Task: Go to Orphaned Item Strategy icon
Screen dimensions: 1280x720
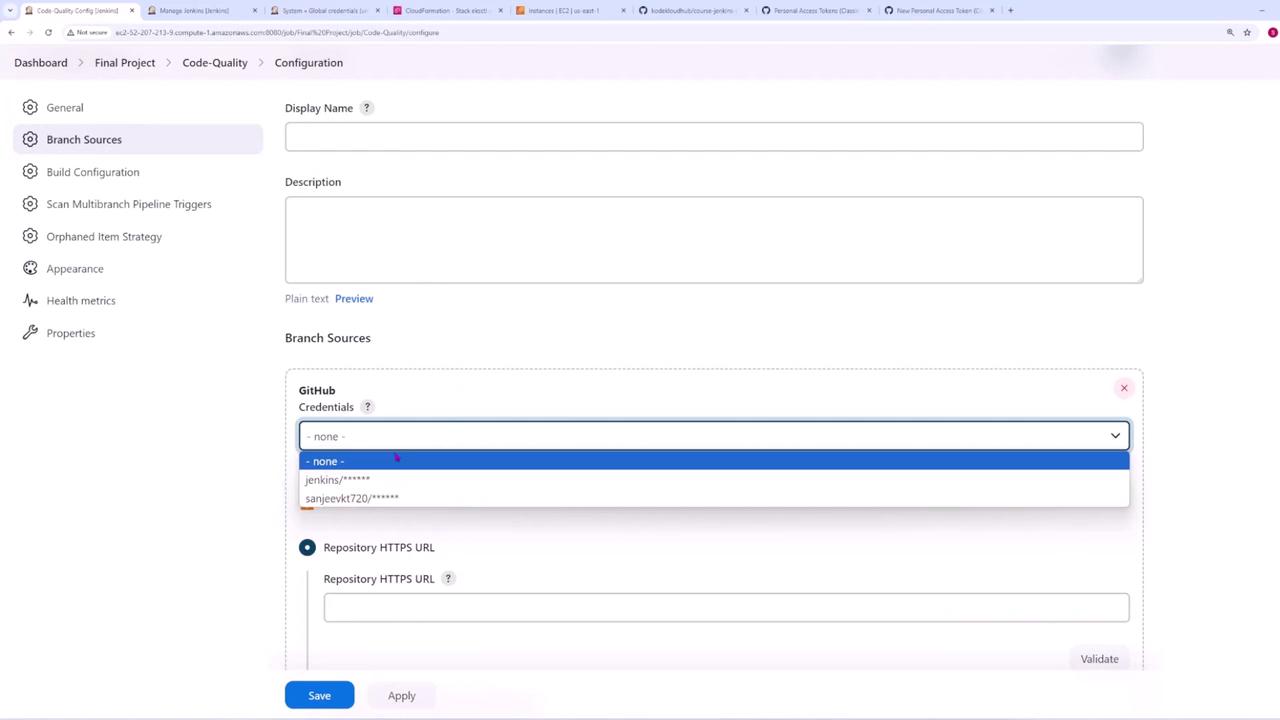Action: click(30, 237)
